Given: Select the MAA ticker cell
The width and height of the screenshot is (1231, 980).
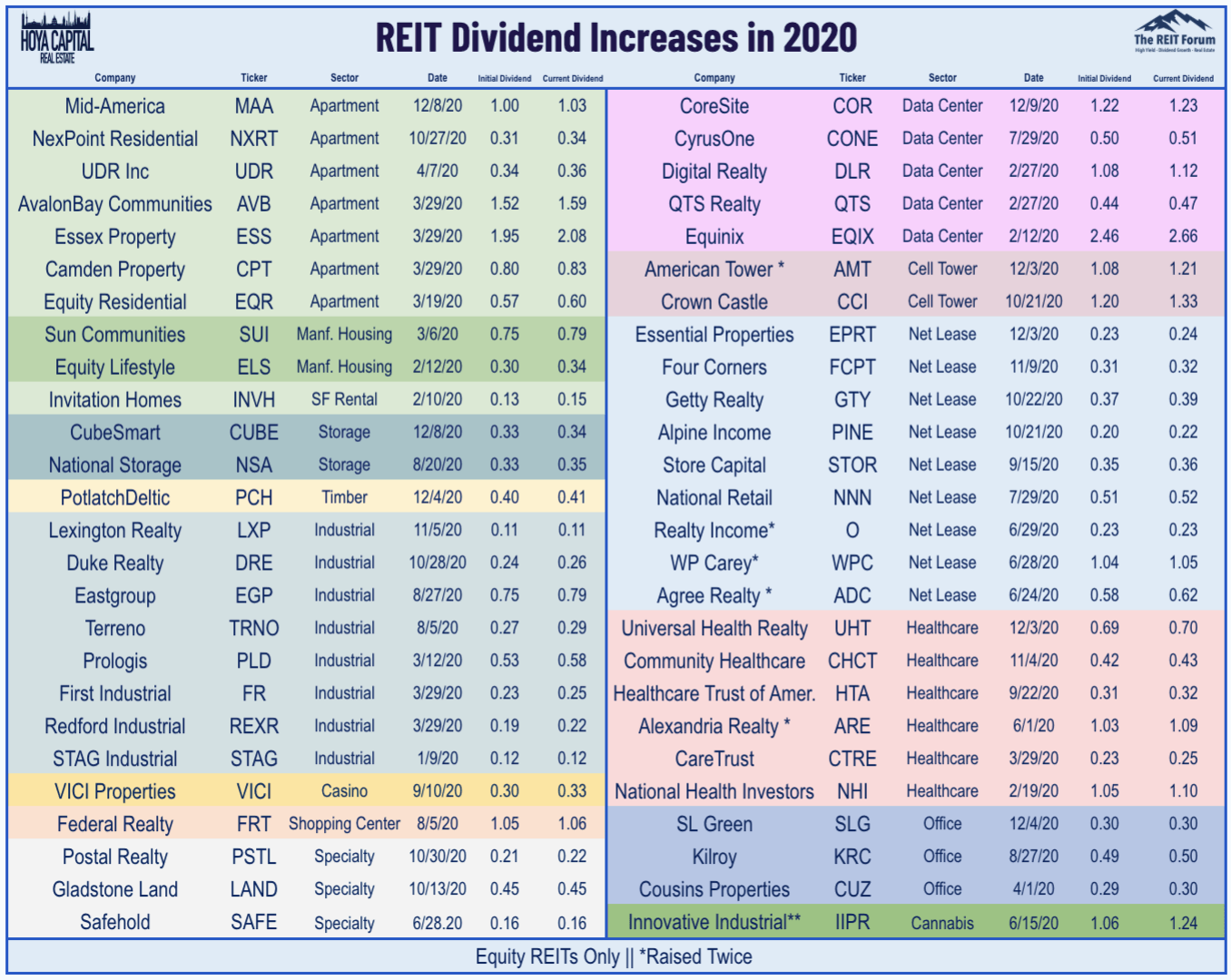Looking at the screenshot, I should pos(254,105).
